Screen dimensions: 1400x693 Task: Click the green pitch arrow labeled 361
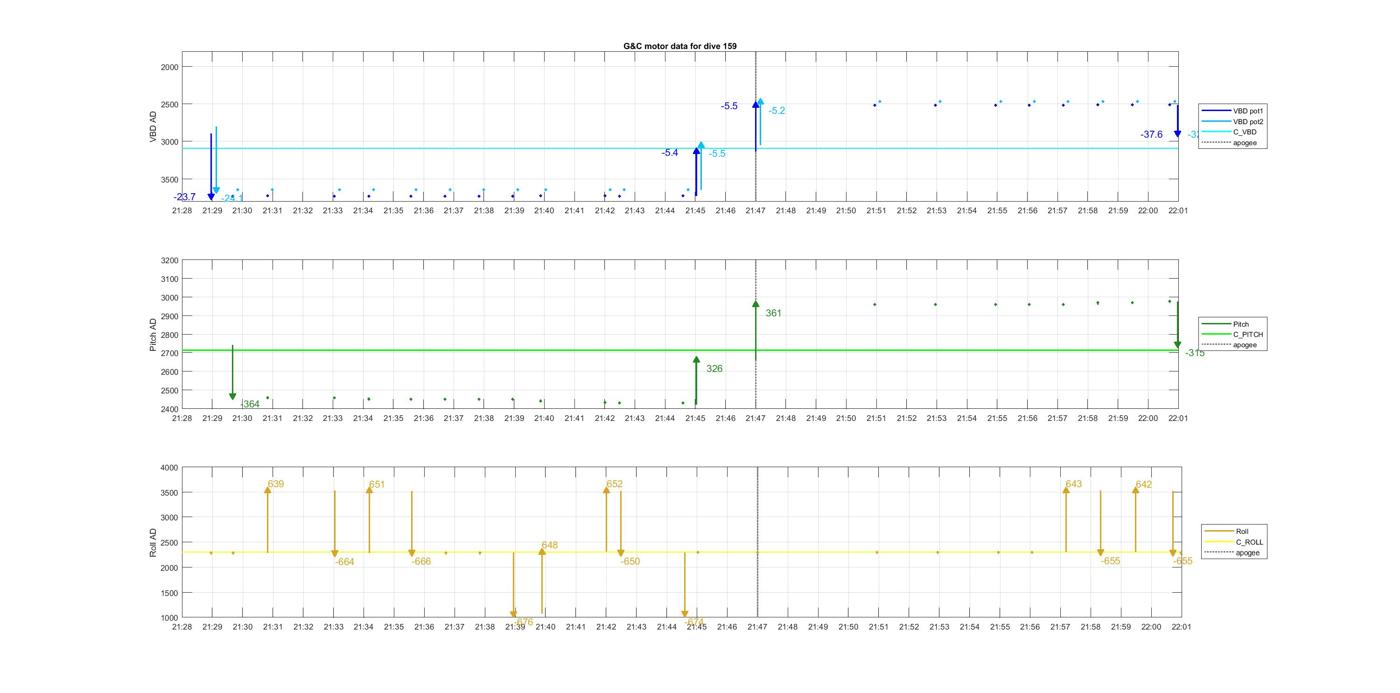[755, 330]
